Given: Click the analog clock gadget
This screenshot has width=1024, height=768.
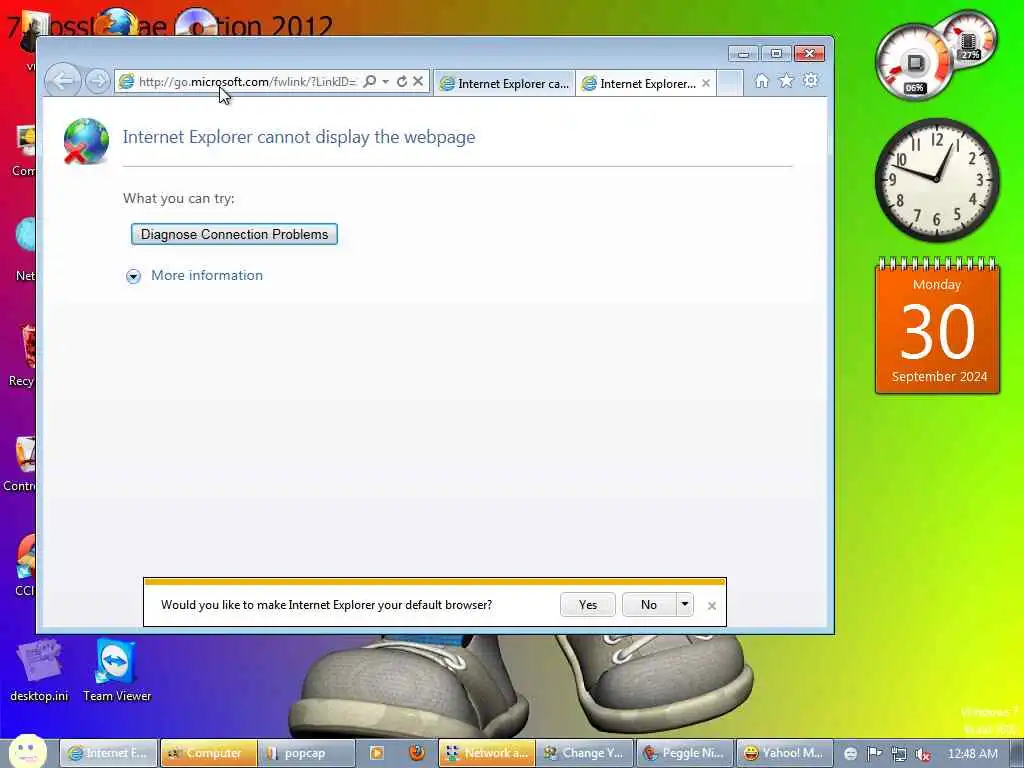Looking at the screenshot, I should click(x=937, y=180).
